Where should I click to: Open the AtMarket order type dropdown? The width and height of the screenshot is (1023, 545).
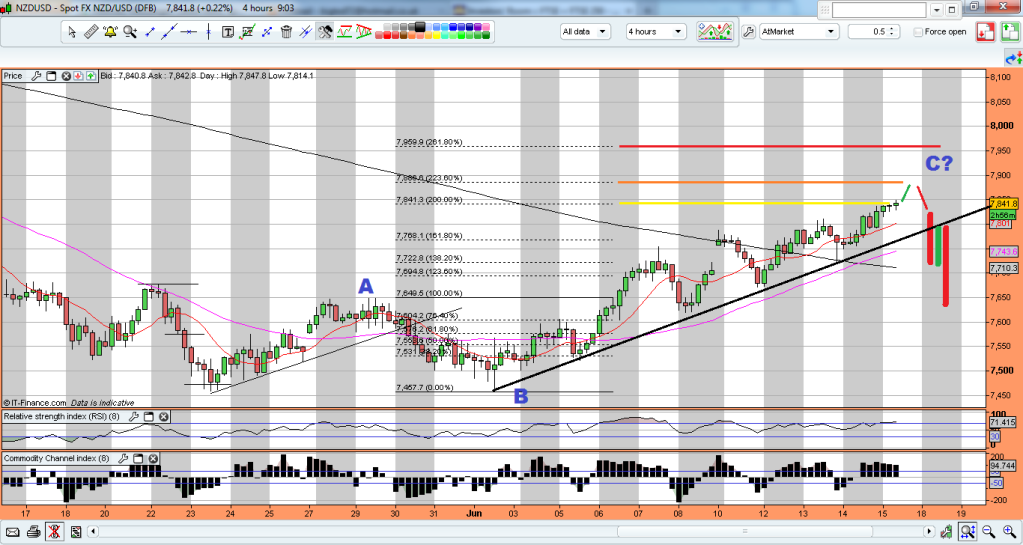(799, 31)
